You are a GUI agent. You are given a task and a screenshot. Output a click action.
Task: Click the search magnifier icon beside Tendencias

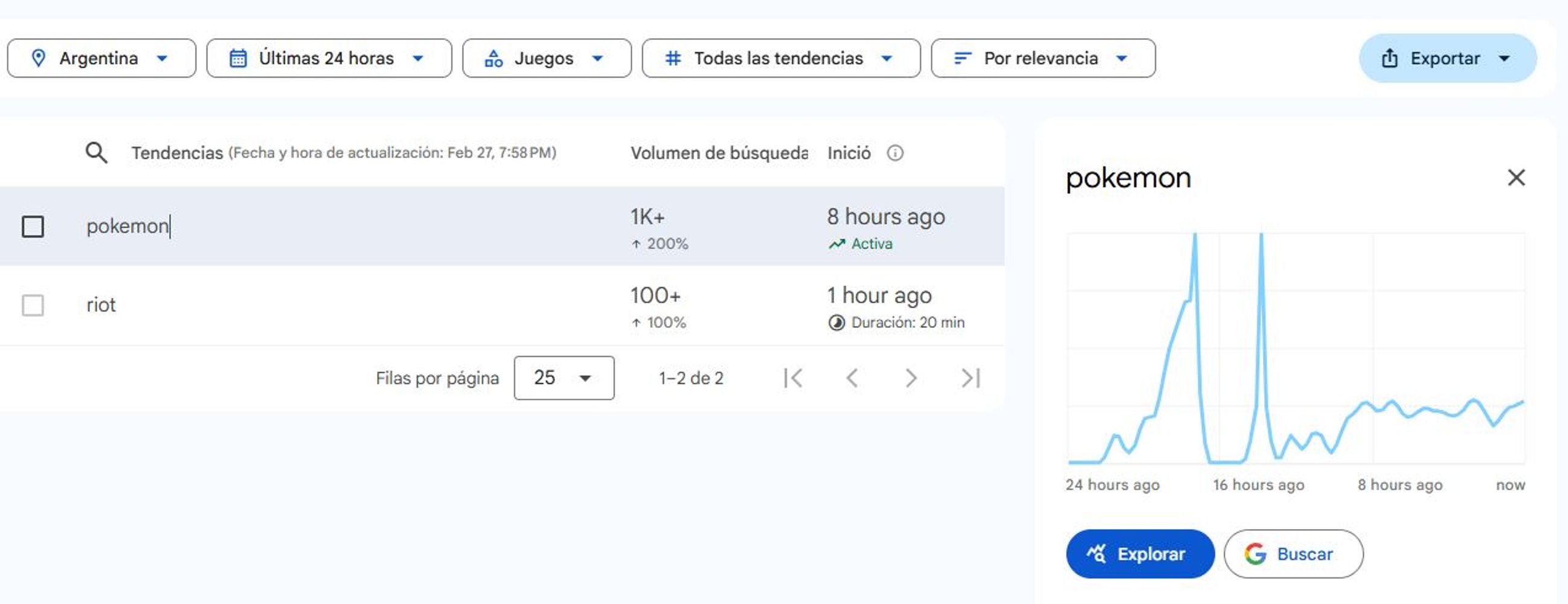pos(96,153)
